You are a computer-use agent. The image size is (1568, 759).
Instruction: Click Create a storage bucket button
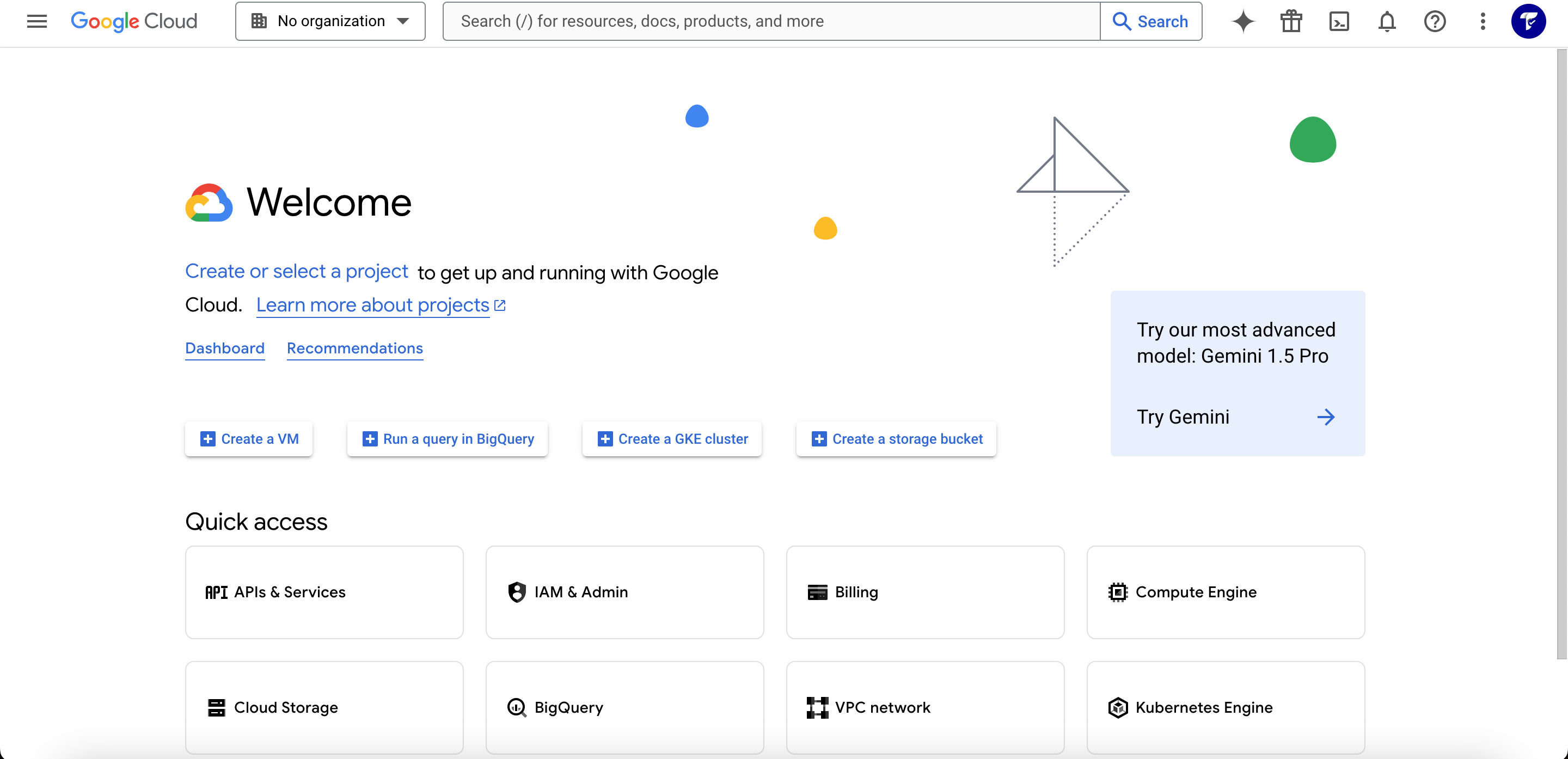(x=896, y=439)
